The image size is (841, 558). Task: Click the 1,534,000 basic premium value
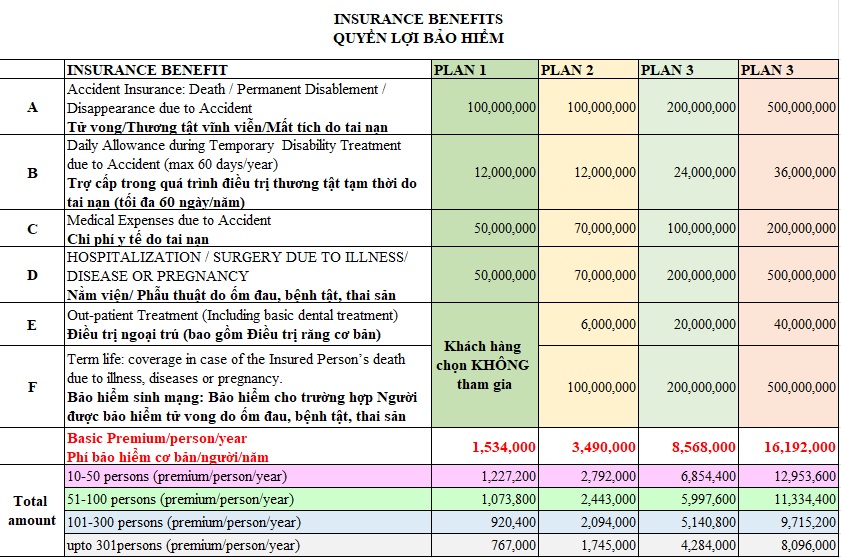[x=503, y=447]
